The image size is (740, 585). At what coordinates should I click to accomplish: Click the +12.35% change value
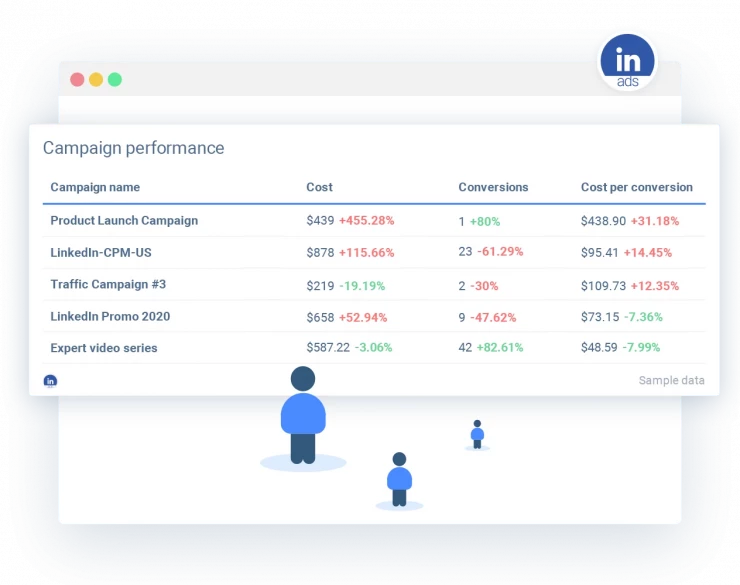pos(655,286)
